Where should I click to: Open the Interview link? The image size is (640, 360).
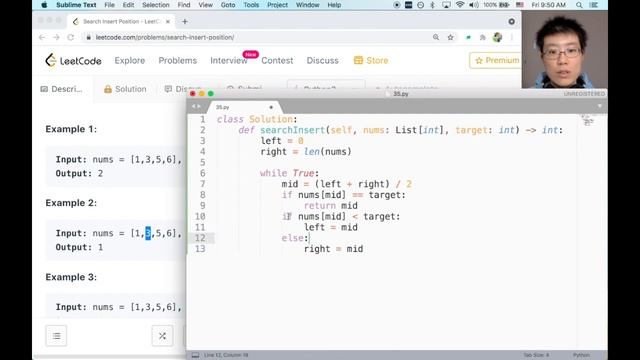point(229,60)
